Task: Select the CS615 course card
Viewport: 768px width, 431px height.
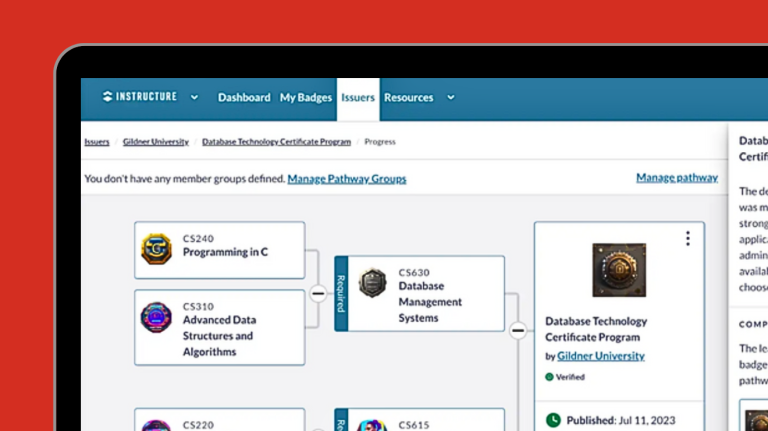Action: pos(419,420)
